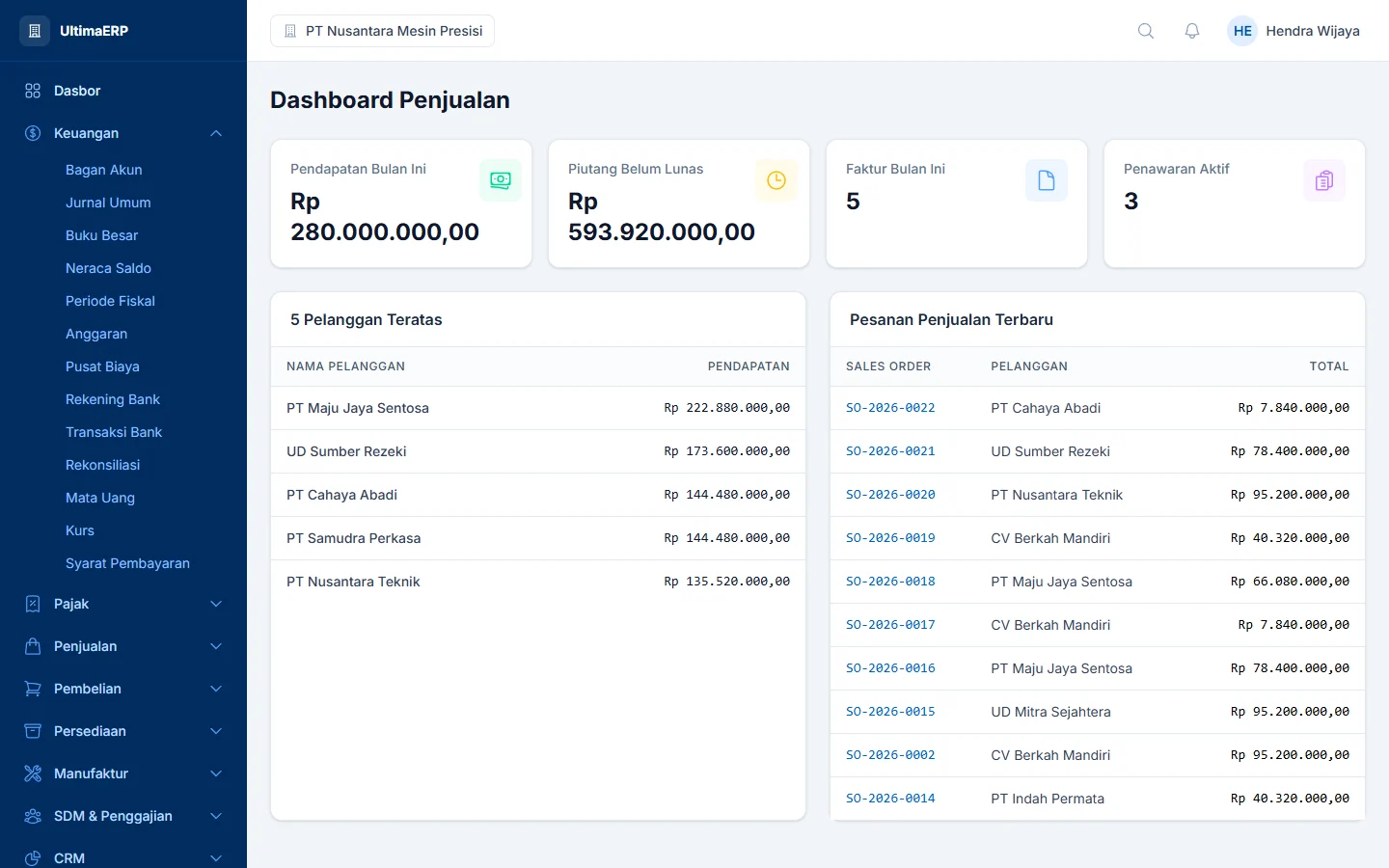Click the Pembelian cart icon
The width and height of the screenshot is (1389, 868).
[33, 689]
